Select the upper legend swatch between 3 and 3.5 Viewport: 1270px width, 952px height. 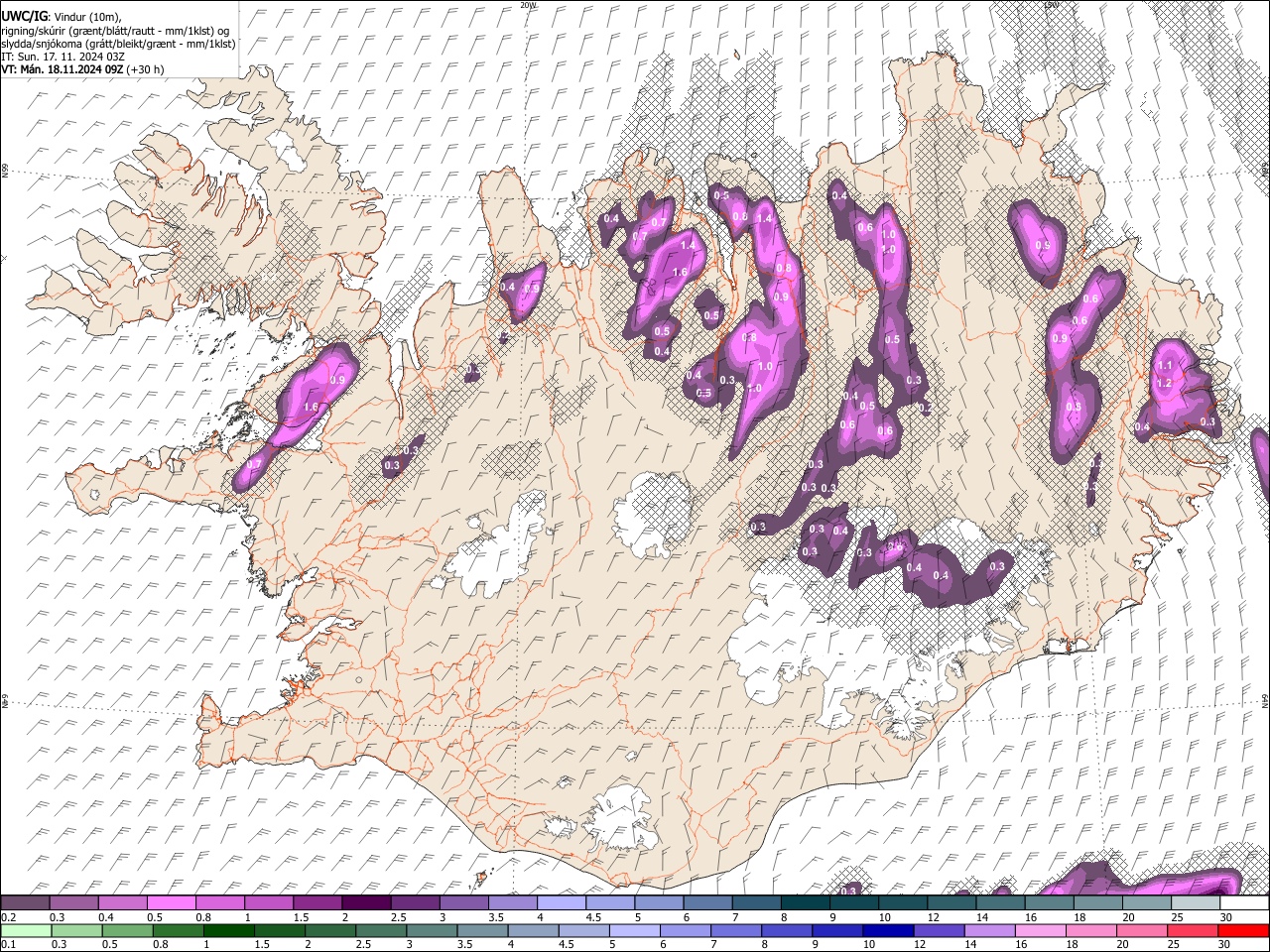(x=462, y=902)
